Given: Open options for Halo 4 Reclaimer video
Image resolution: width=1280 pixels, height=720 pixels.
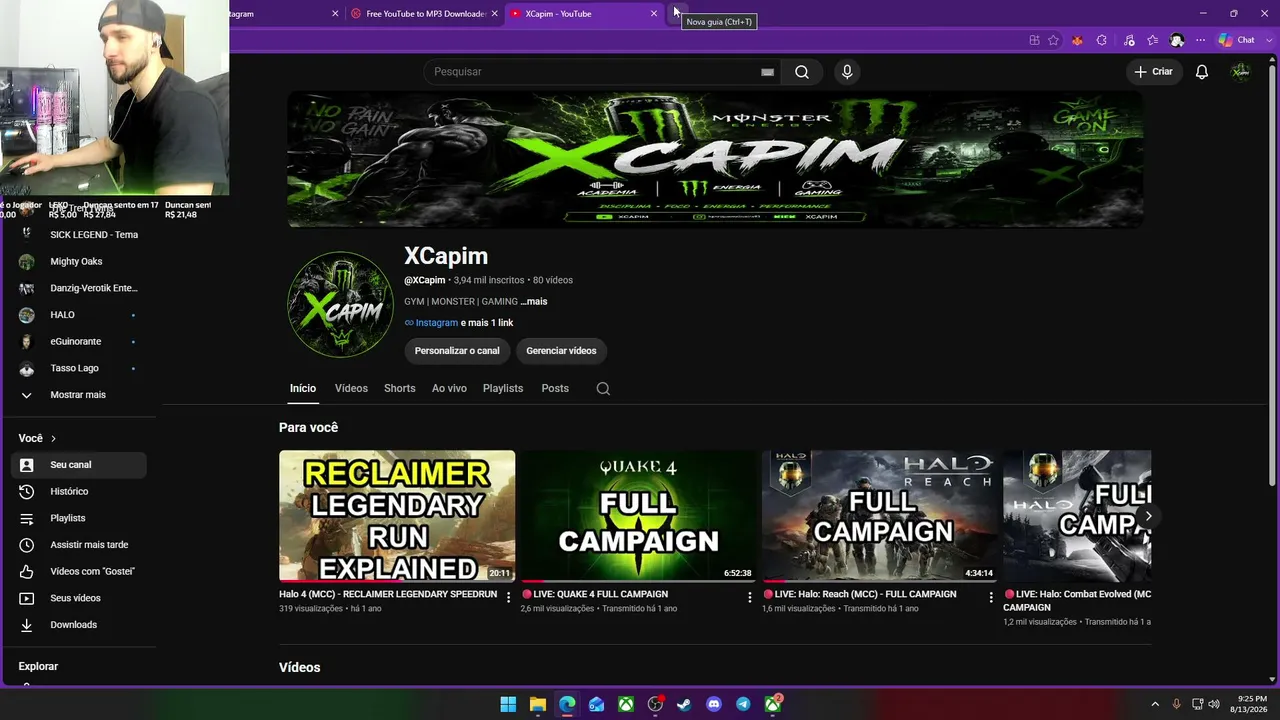Looking at the screenshot, I should click(508, 597).
